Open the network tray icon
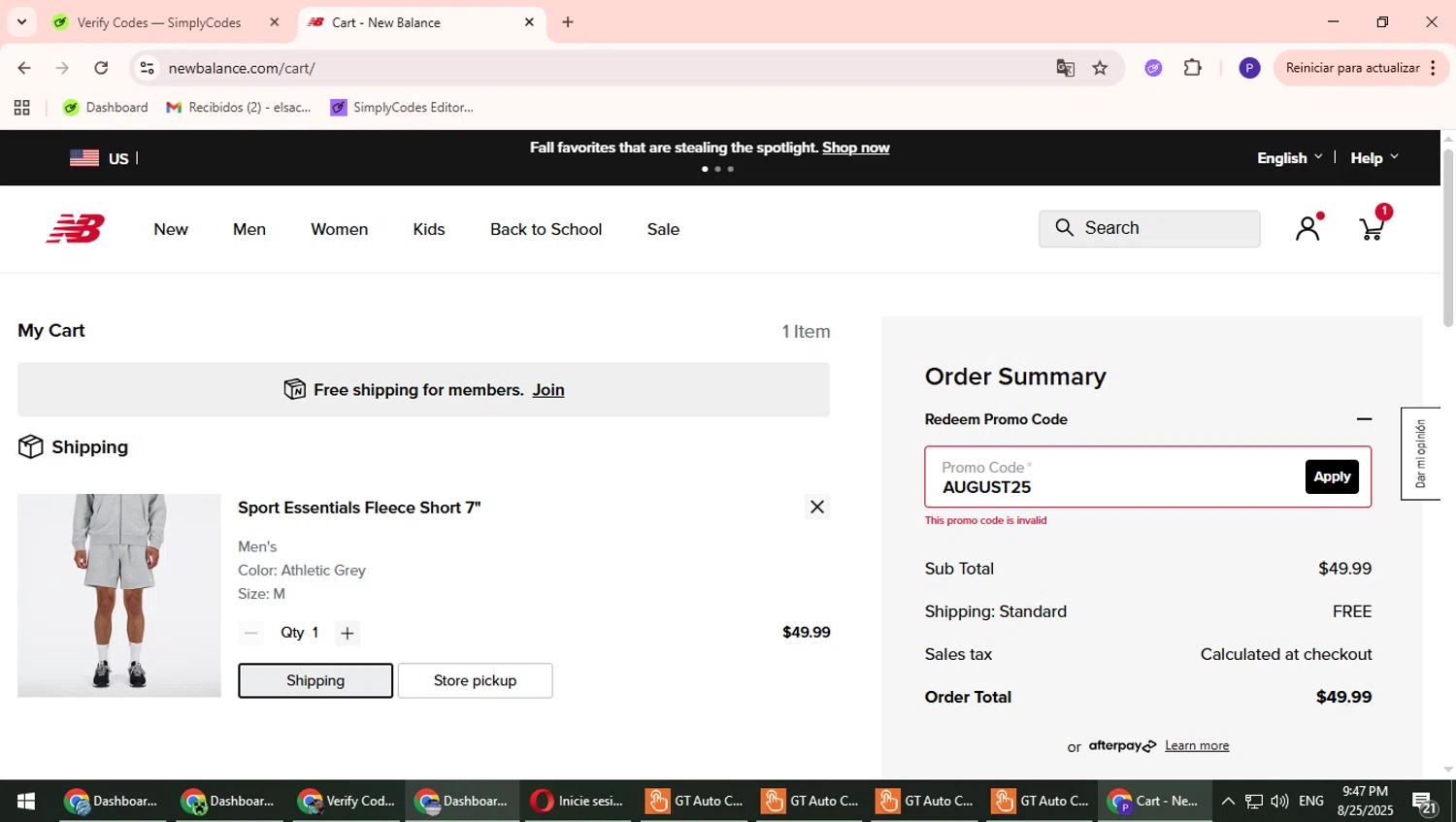The width and height of the screenshot is (1456, 822). pos(1254,801)
